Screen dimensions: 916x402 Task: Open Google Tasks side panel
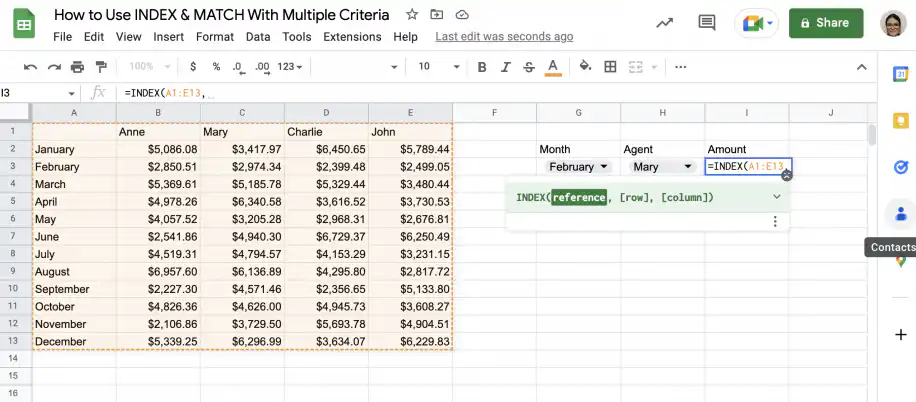(901, 168)
